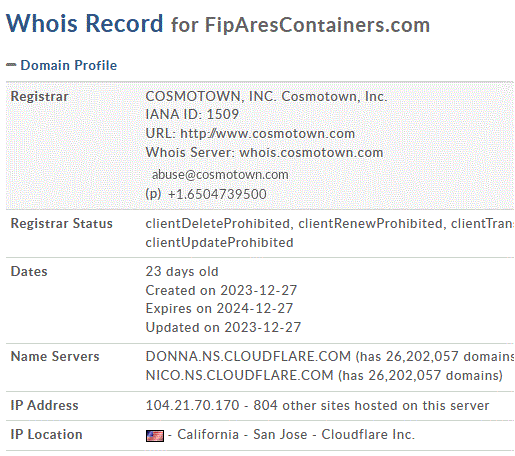Image resolution: width=515 pixels, height=456 pixels.
Task: Click the Domain Profile heading link
Action: pyautogui.click(x=69, y=65)
